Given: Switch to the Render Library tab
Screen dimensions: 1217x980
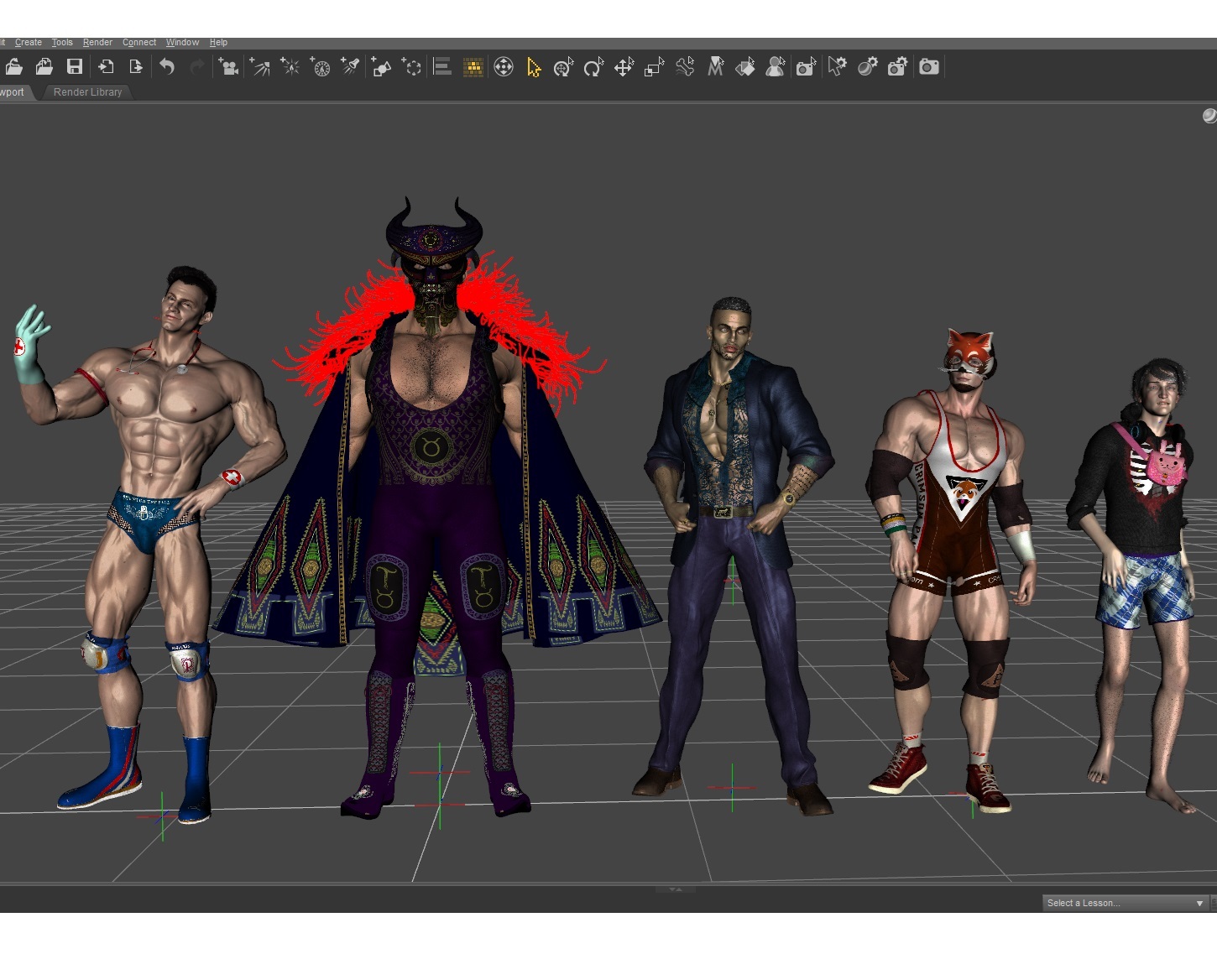Looking at the screenshot, I should click(x=87, y=92).
